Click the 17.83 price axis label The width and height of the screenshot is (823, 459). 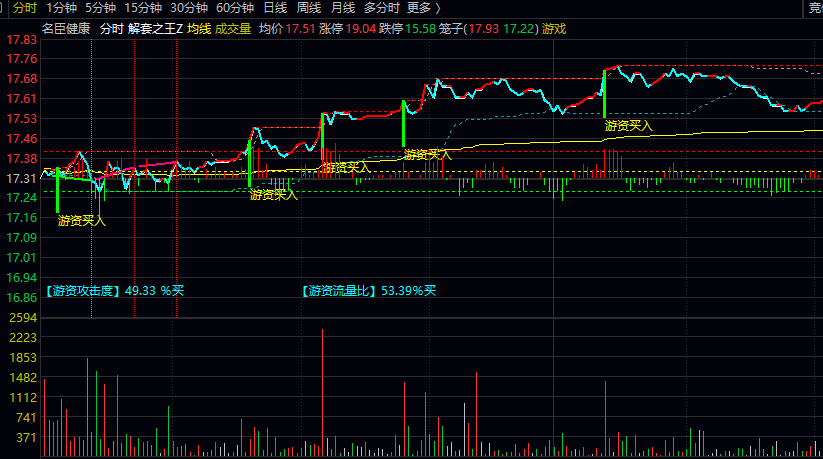click(22, 39)
